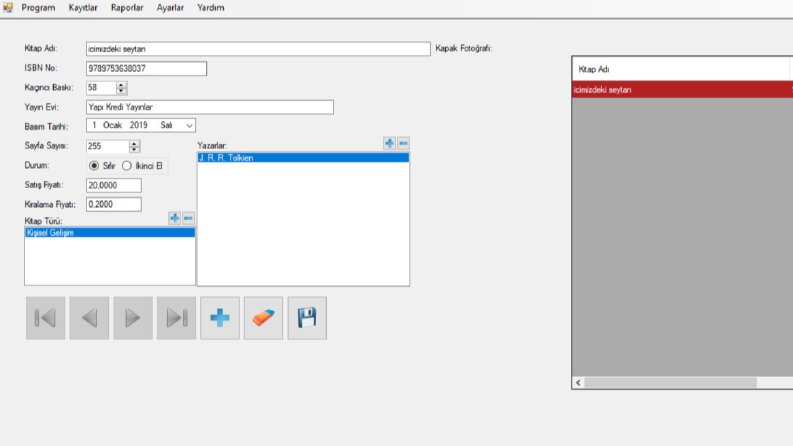The width and height of the screenshot is (793, 446).
Task: Save record with floppy disk button
Action: (307, 318)
